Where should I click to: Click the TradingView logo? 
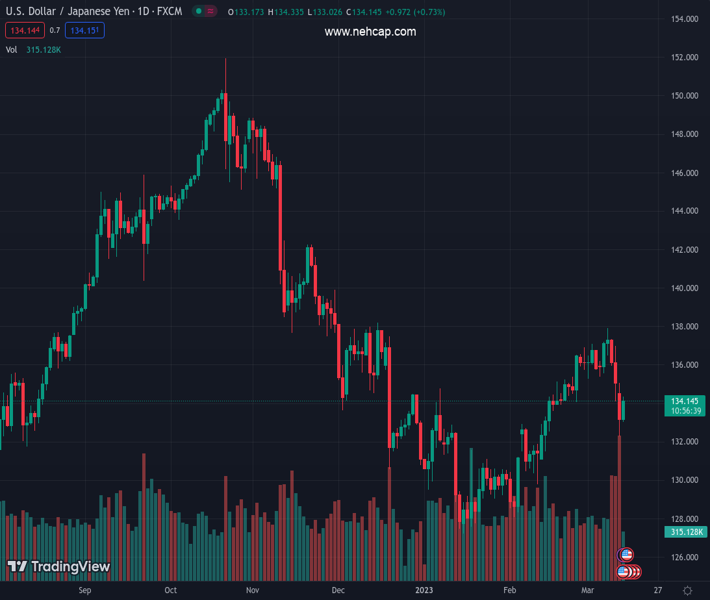point(58,567)
